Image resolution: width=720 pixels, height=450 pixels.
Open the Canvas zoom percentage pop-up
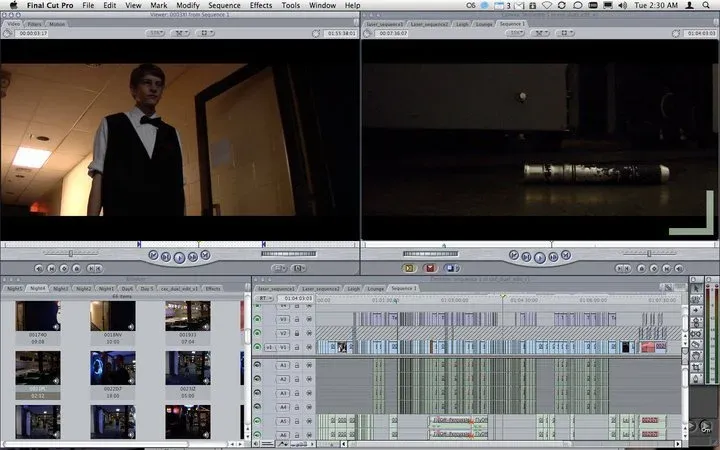[515, 33]
